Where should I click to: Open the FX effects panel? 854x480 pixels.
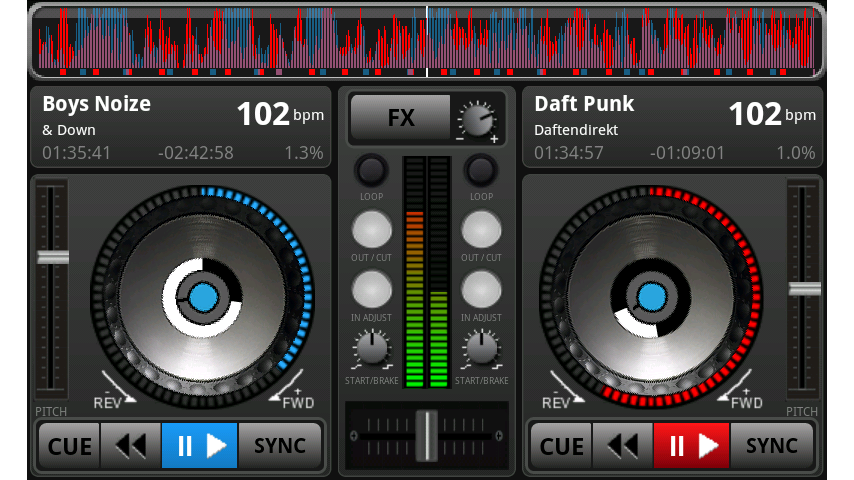pyautogui.click(x=400, y=117)
